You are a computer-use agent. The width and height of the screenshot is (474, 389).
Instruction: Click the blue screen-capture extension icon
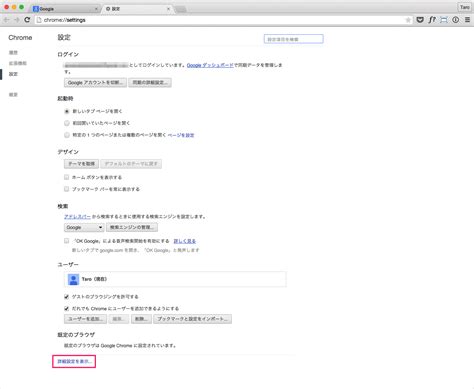[x=444, y=20]
